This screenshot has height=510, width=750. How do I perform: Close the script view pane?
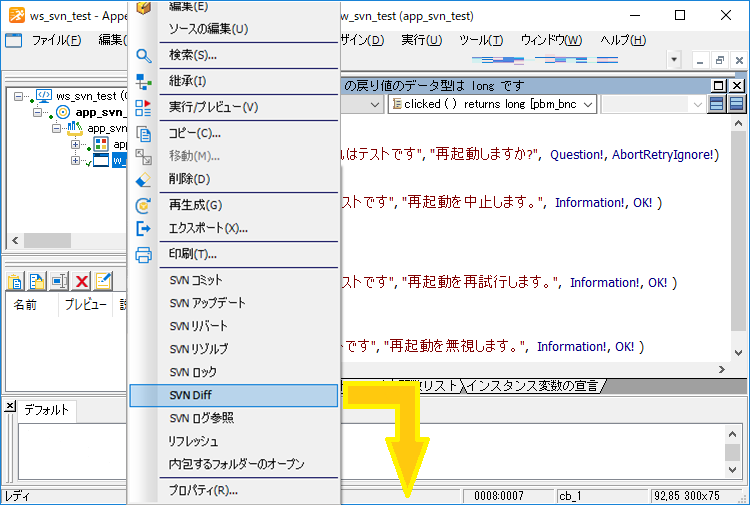point(737,86)
